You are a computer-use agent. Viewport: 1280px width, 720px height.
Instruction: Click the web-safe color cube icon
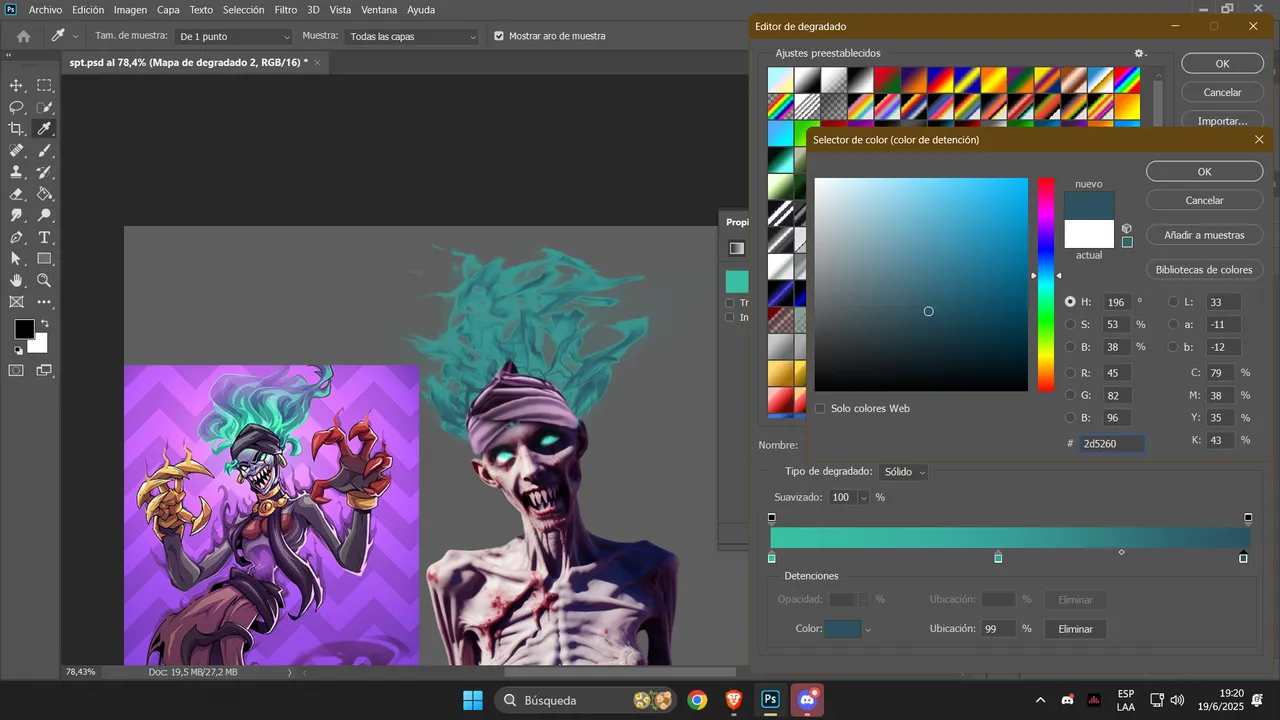pyautogui.click(x=1127, y=228)
